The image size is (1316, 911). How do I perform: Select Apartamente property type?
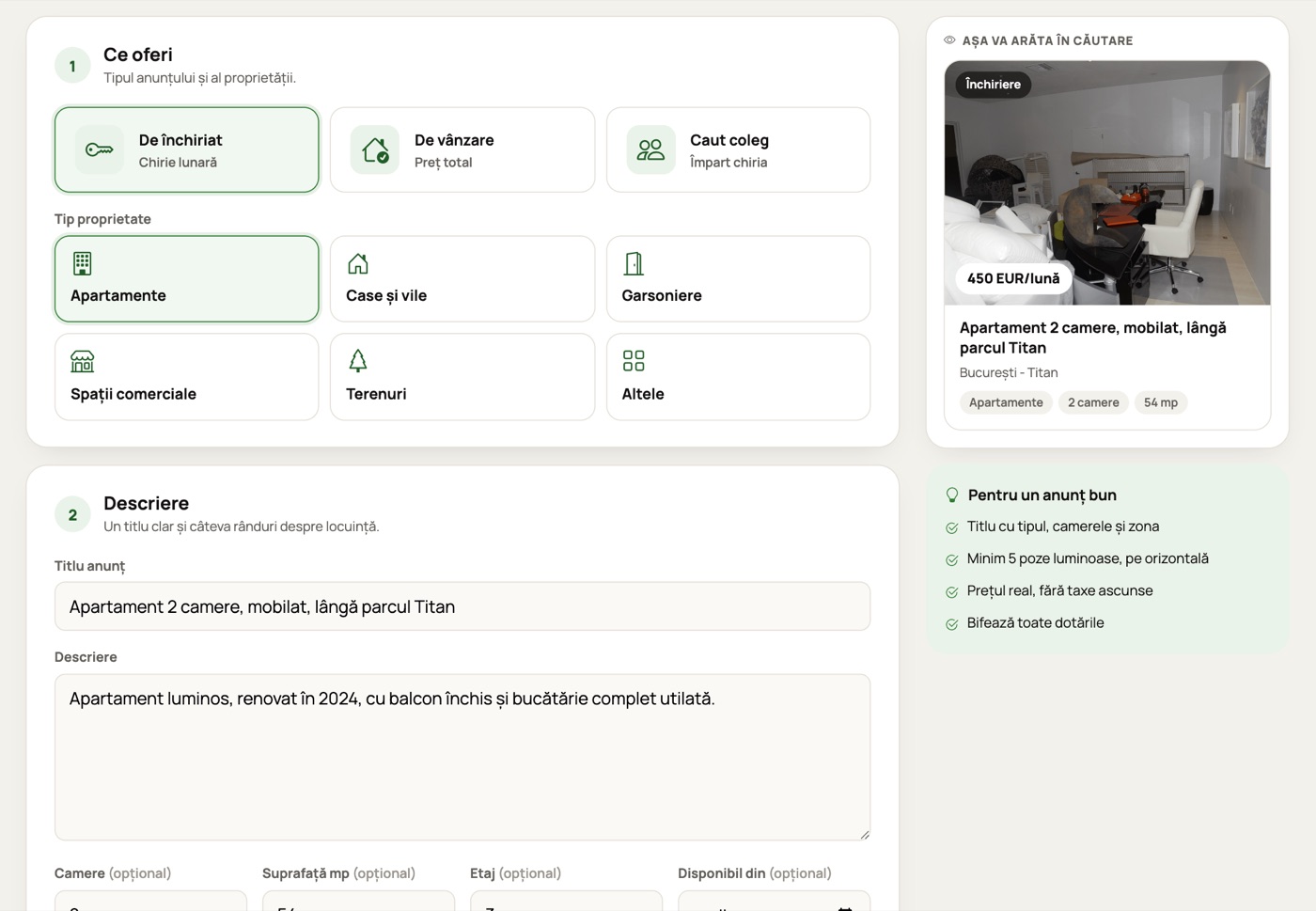click(x=187, y=279)
